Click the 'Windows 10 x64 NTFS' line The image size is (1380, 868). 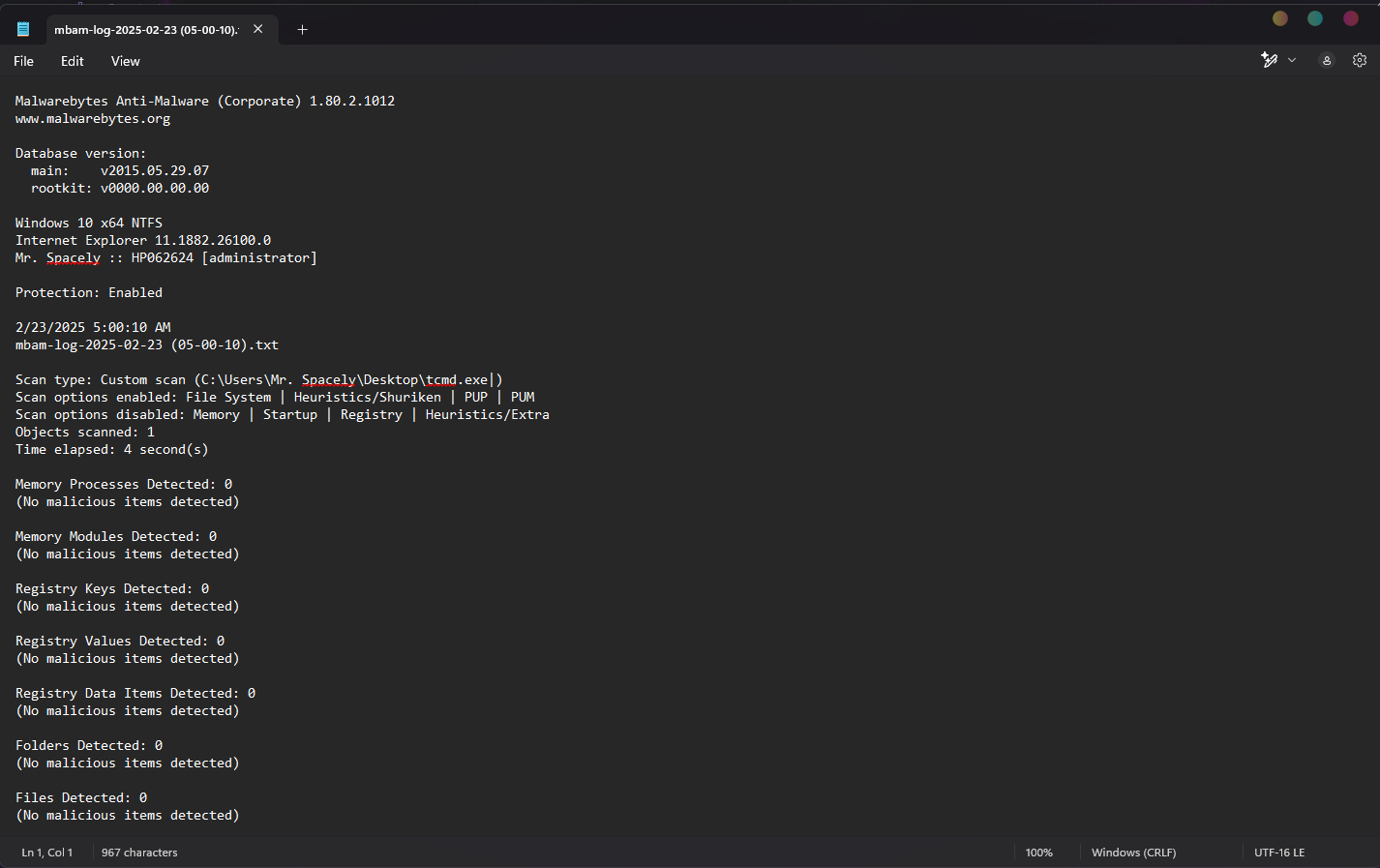[89, 223]
